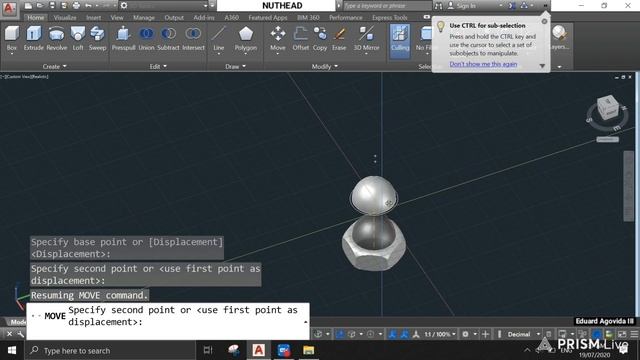Switch to the Home ribbon tab

(x=36, y=18)
